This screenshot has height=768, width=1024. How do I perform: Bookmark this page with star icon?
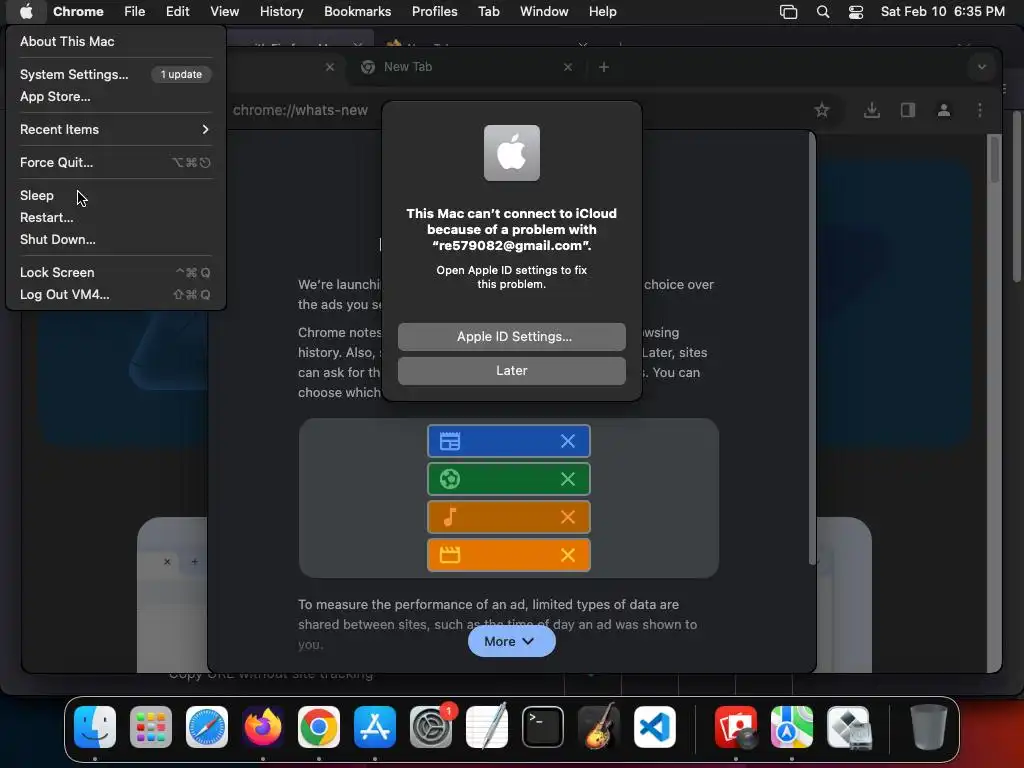822,110
